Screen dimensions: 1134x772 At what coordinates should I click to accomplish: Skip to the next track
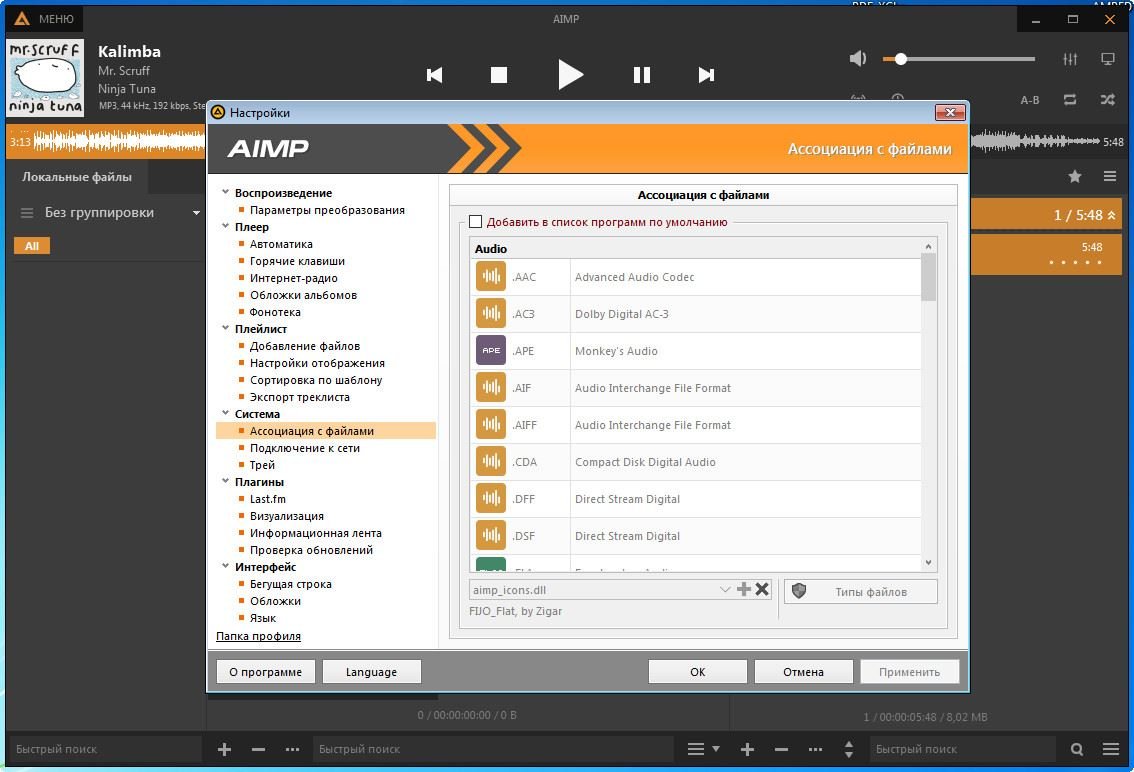[706, 75]
